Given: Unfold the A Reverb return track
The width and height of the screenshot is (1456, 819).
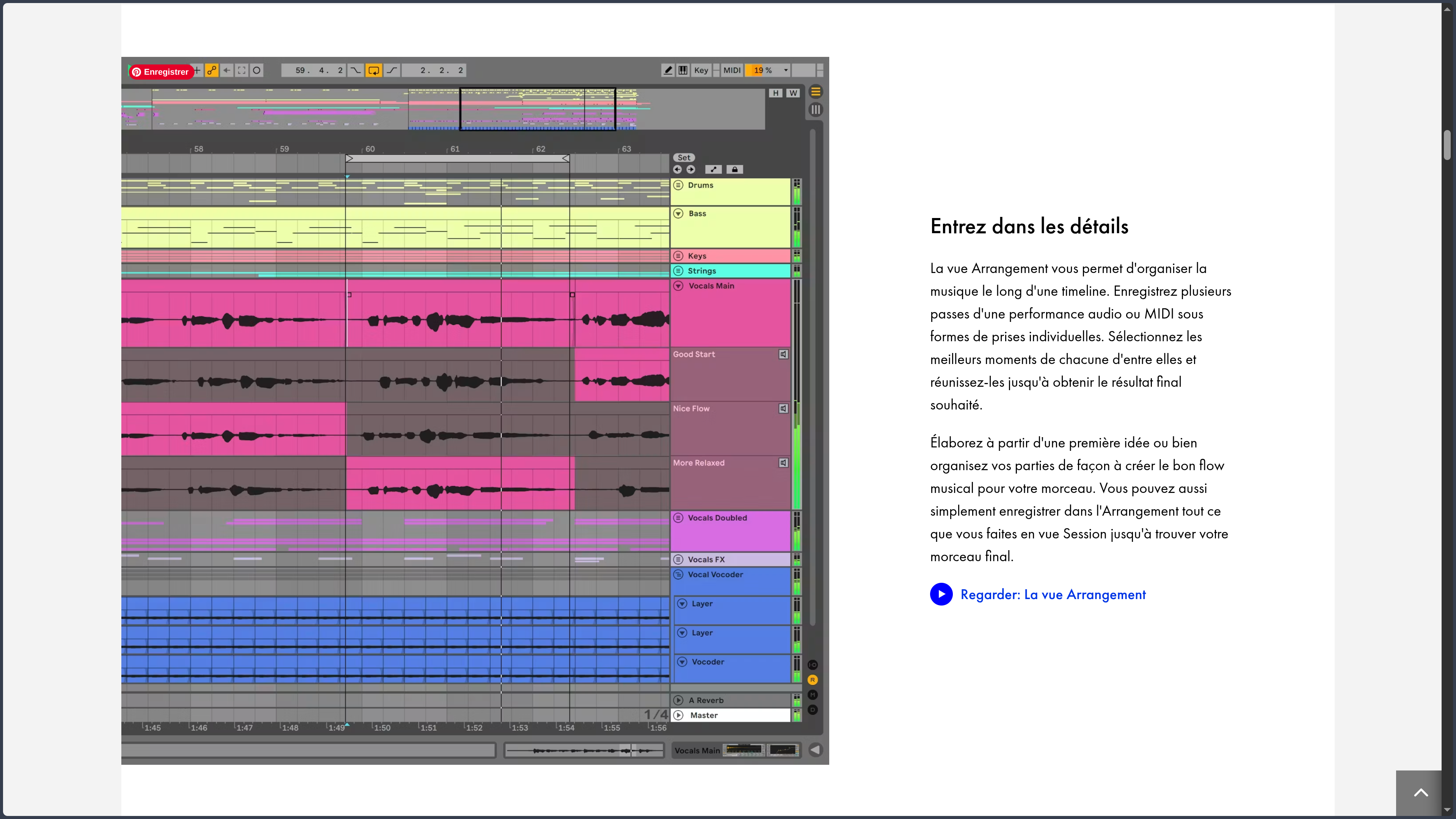Looking at the screenshot, I should tap(678, 700).
